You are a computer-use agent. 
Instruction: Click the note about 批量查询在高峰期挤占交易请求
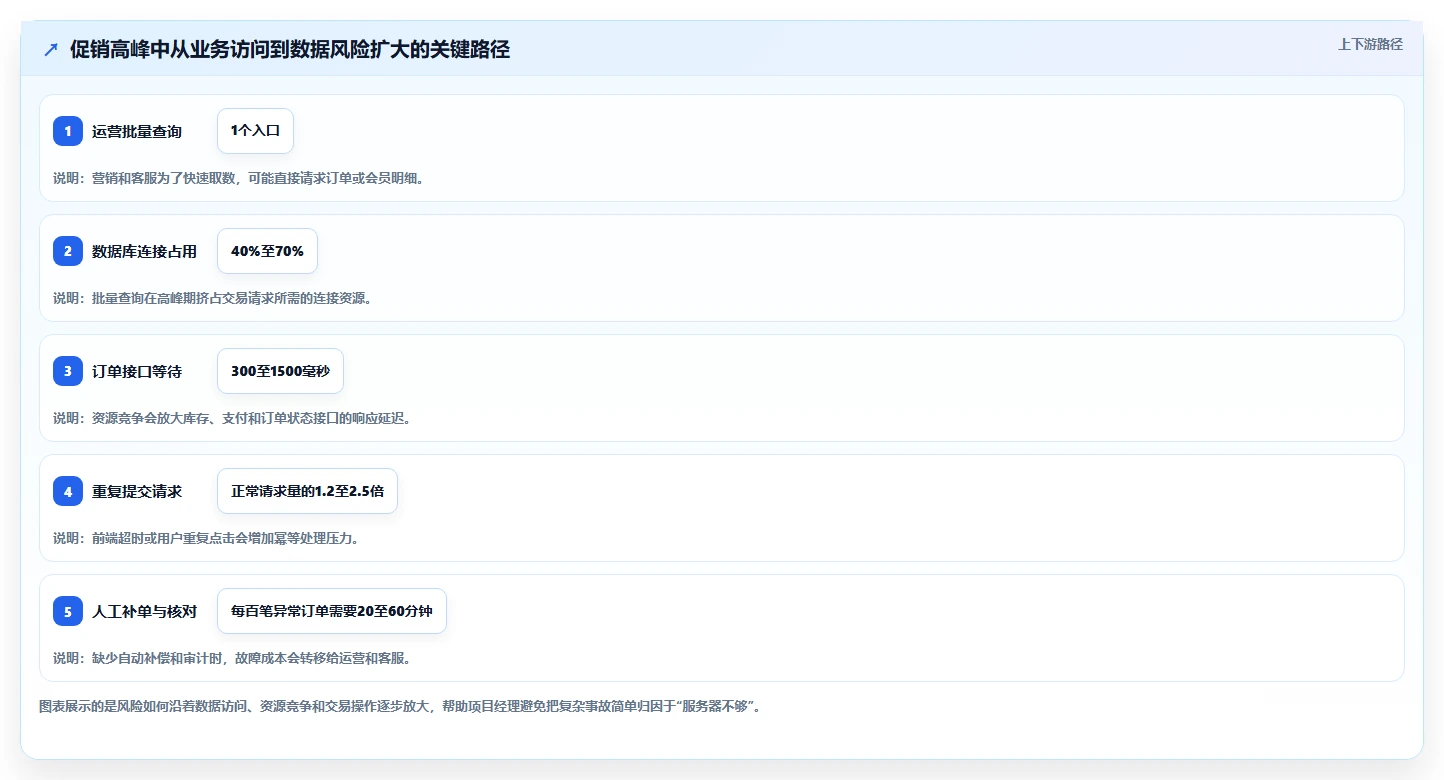tap(213, 298)
